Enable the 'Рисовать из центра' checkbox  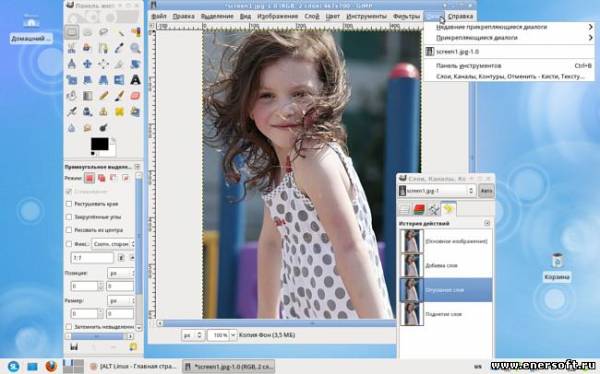(x=69, y=230)
